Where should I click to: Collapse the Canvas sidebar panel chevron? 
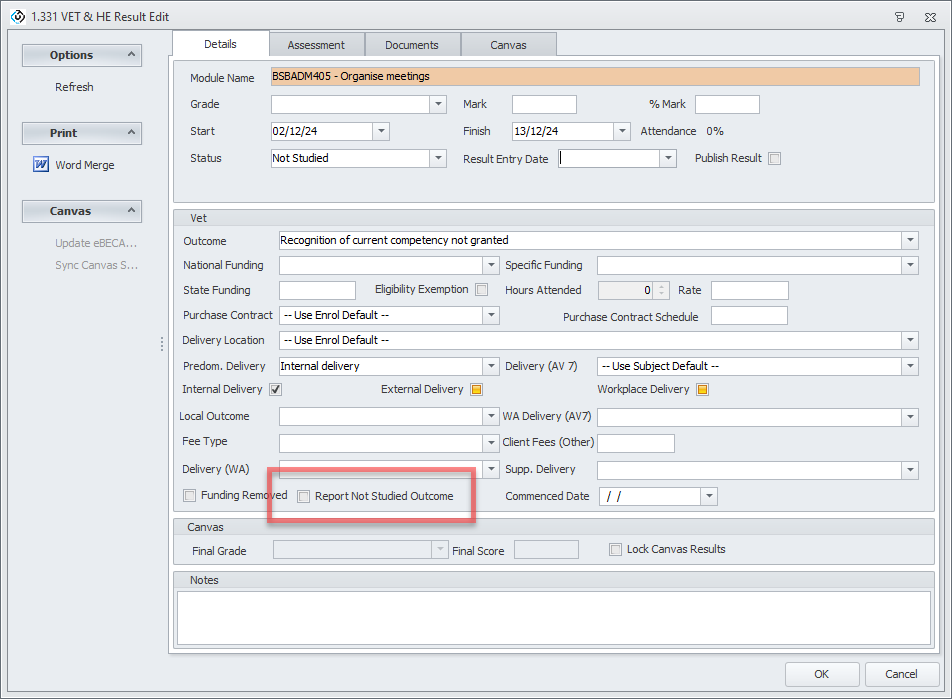[129, 211]
